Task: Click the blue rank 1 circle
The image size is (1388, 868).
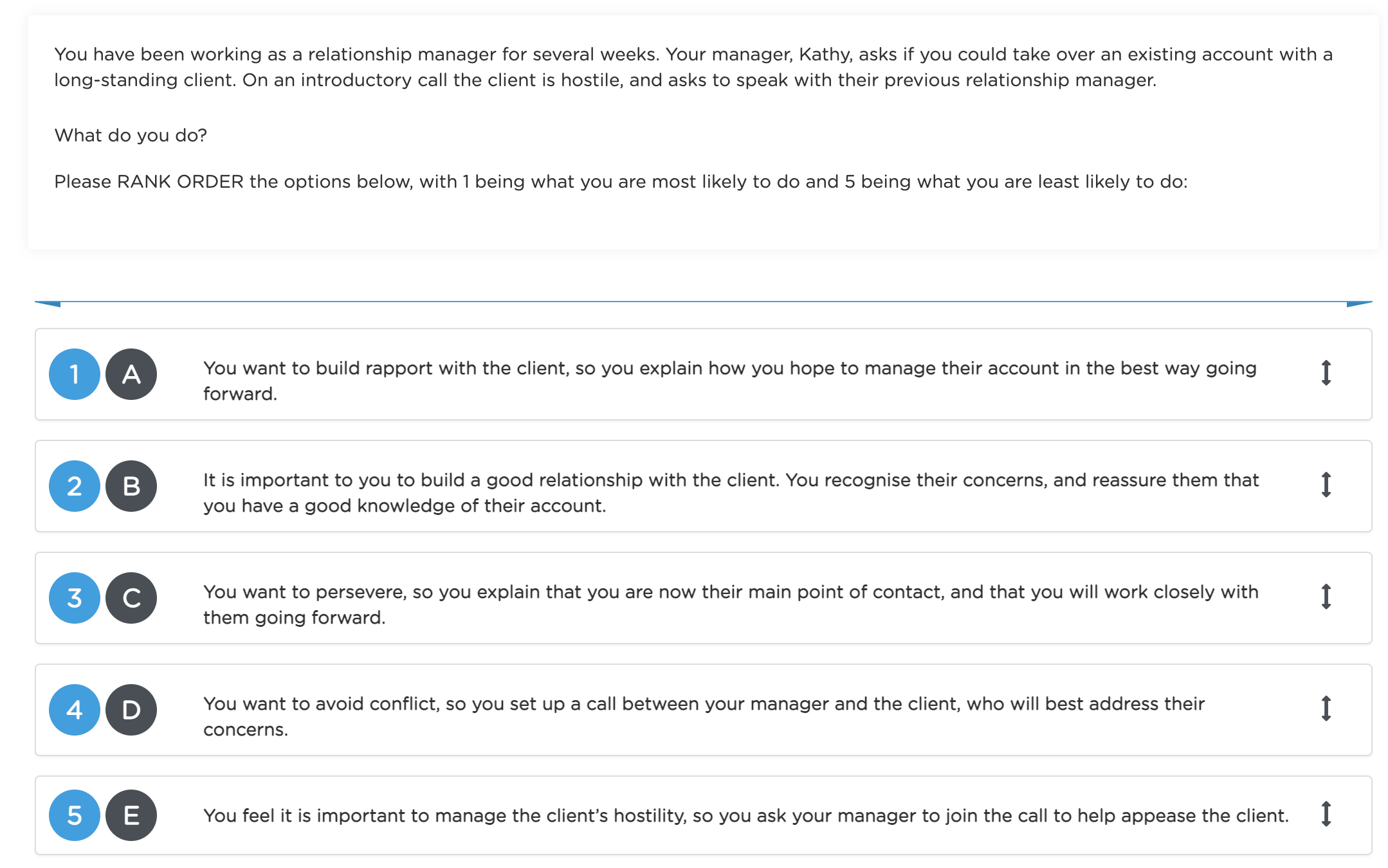Action: [75, 374]
